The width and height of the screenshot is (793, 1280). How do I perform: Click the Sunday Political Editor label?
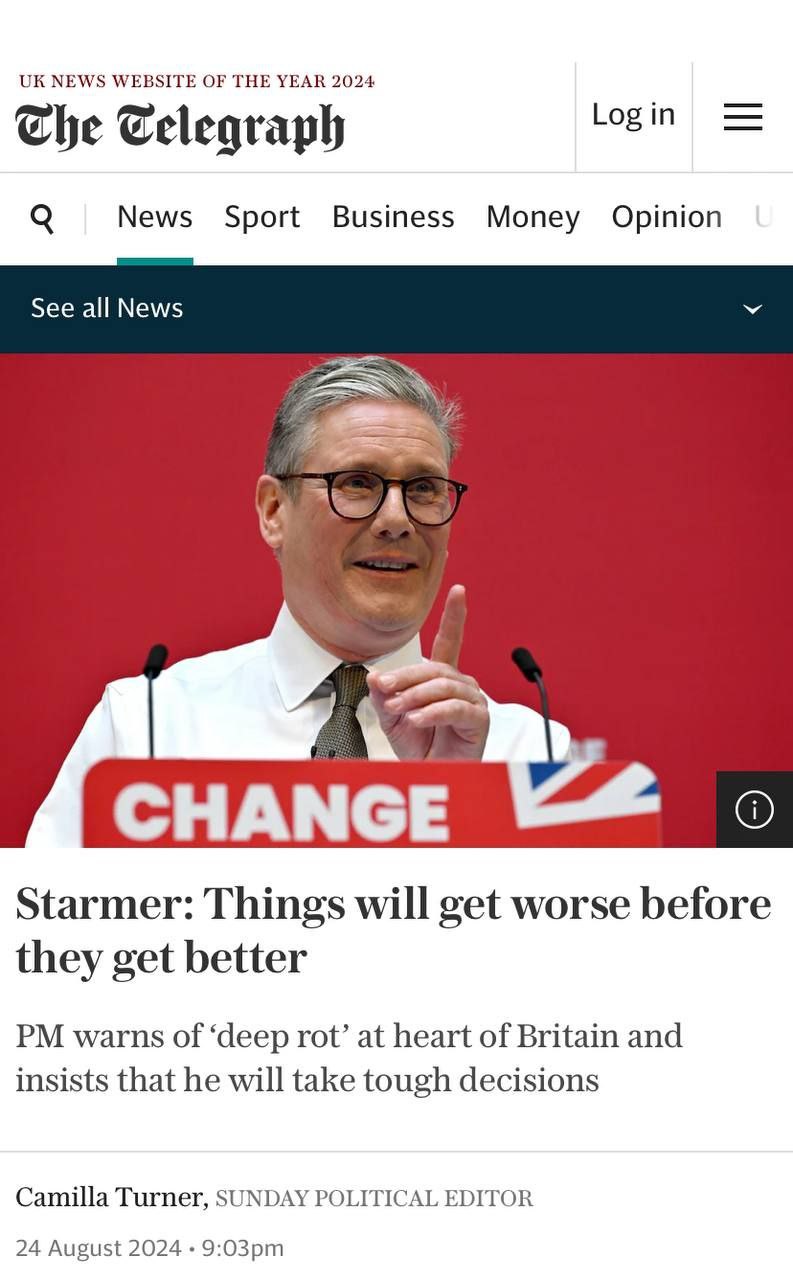(x=374, y=1198)
